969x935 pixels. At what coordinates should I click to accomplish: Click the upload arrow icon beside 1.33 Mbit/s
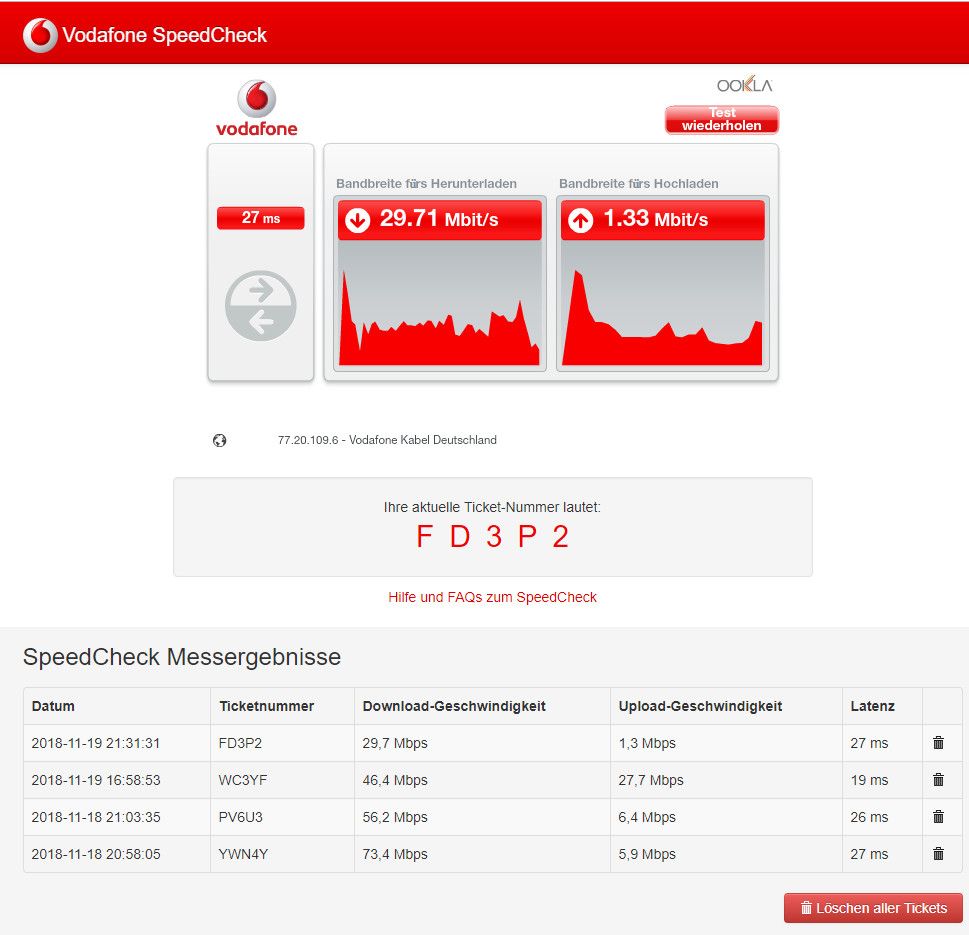(580, 220)
